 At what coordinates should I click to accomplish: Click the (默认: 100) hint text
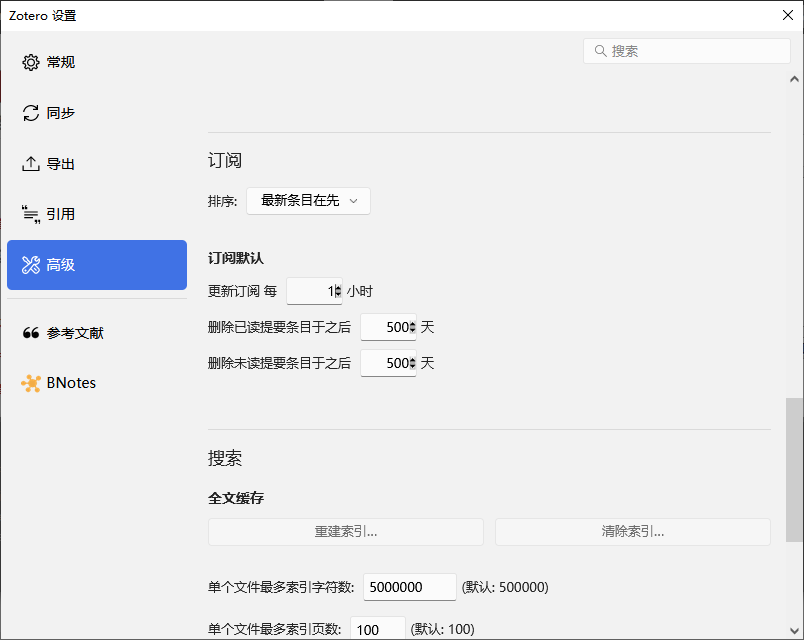click(x=443, y=629)
